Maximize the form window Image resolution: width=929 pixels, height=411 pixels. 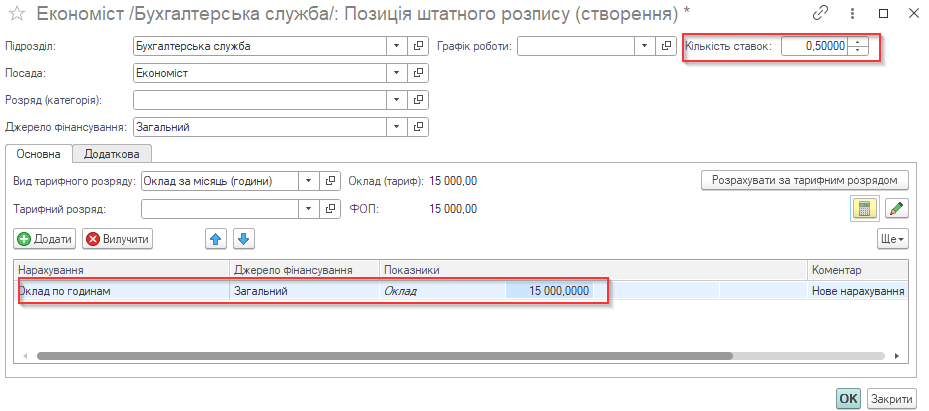[883, 14]
